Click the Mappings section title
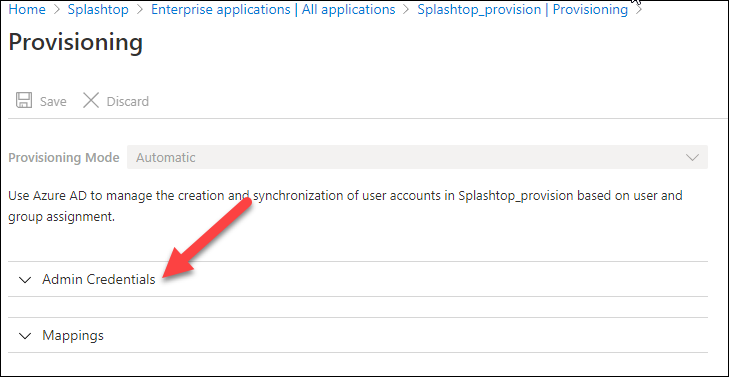 (x=73, y=335)
